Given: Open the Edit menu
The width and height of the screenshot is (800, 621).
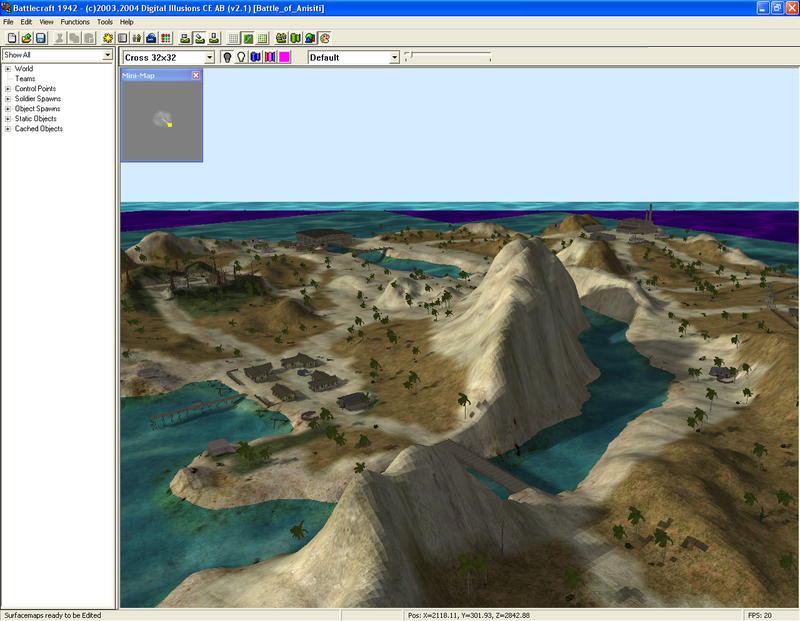Looking at the screenshot, I should coord(26,22).
